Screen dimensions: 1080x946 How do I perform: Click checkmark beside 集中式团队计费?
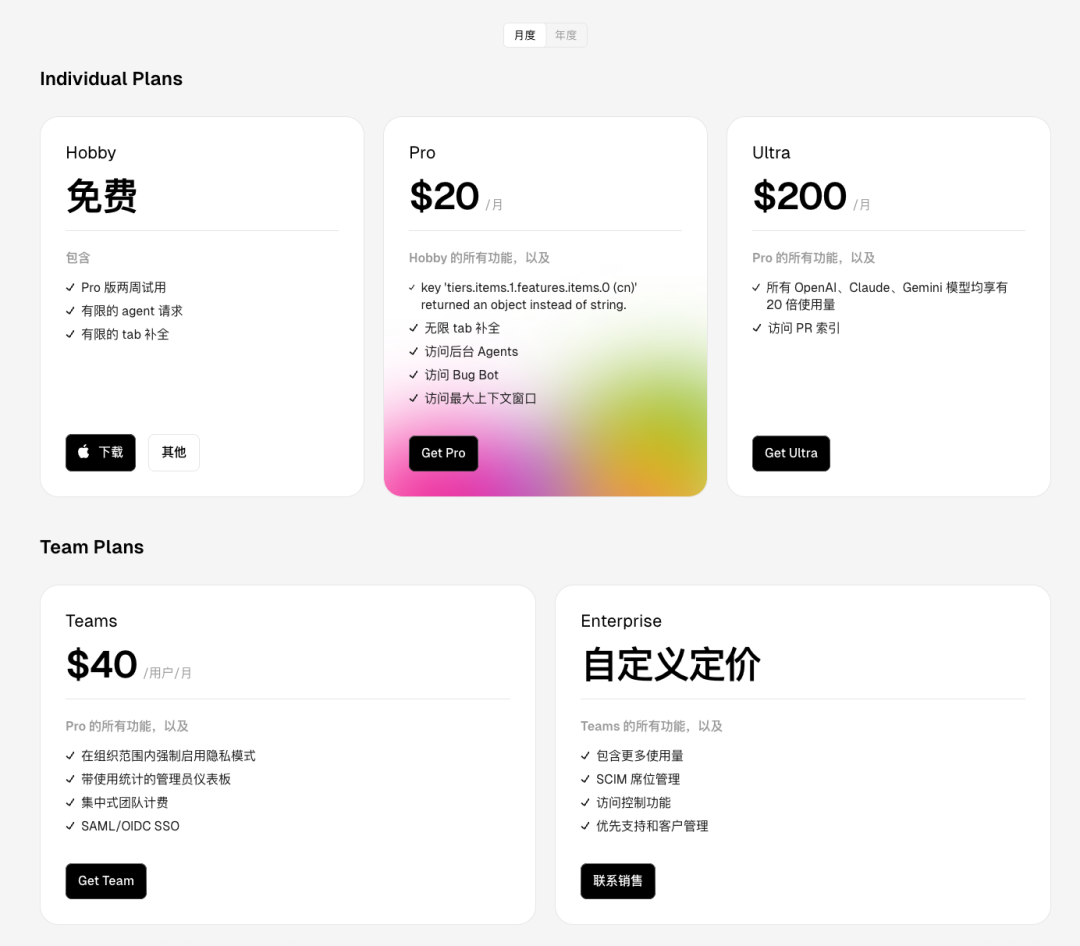click(x=70, y=803)
